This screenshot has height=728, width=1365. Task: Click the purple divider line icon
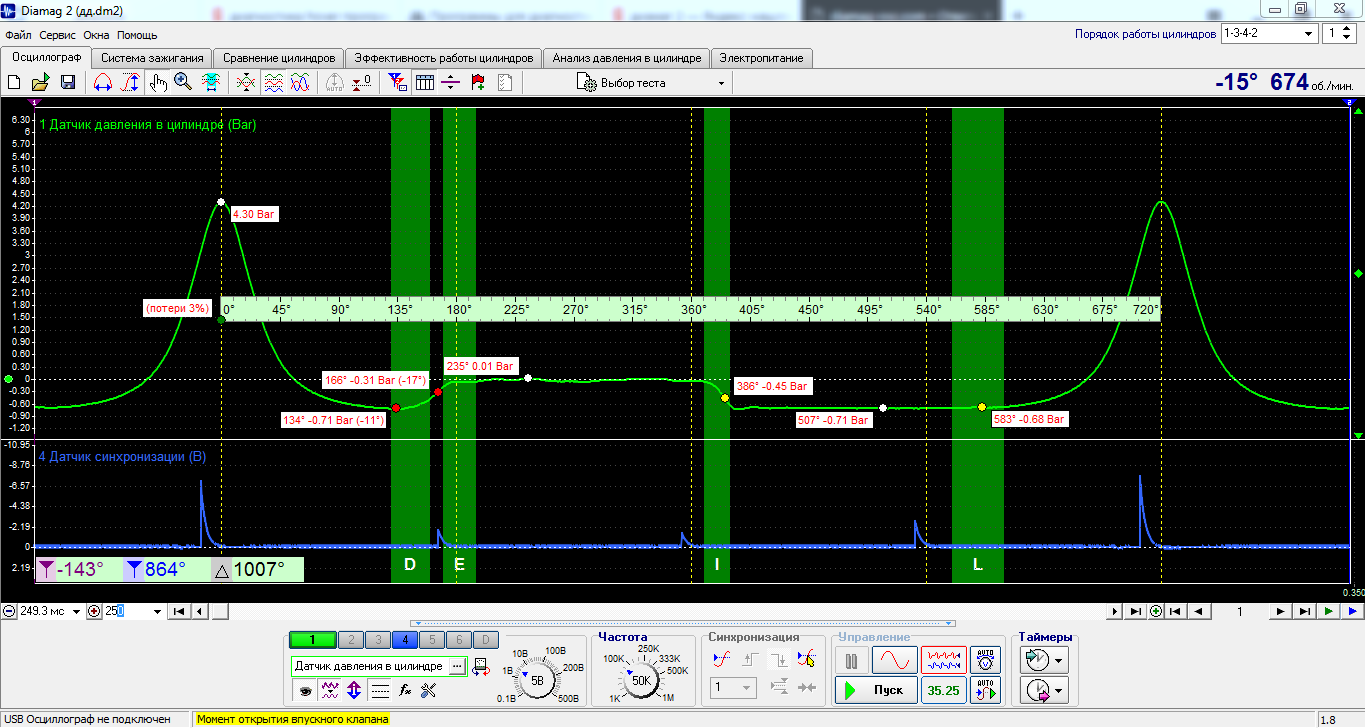click(451, 83)
